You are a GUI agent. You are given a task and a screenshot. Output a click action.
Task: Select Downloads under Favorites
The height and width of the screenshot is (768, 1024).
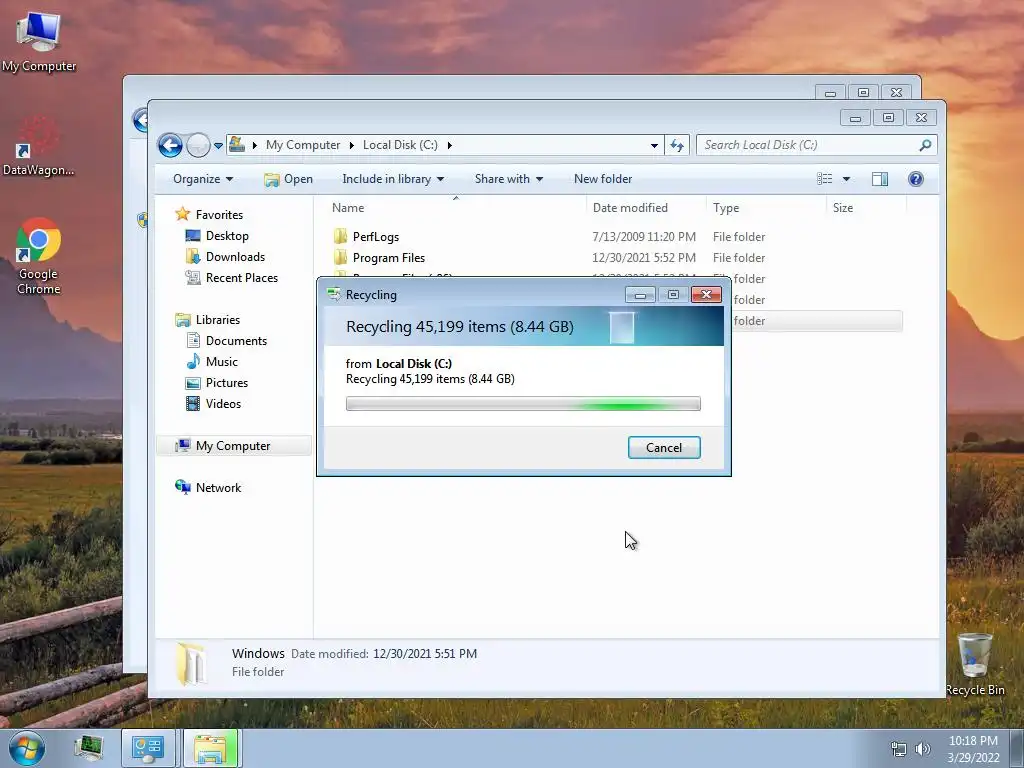235,257
